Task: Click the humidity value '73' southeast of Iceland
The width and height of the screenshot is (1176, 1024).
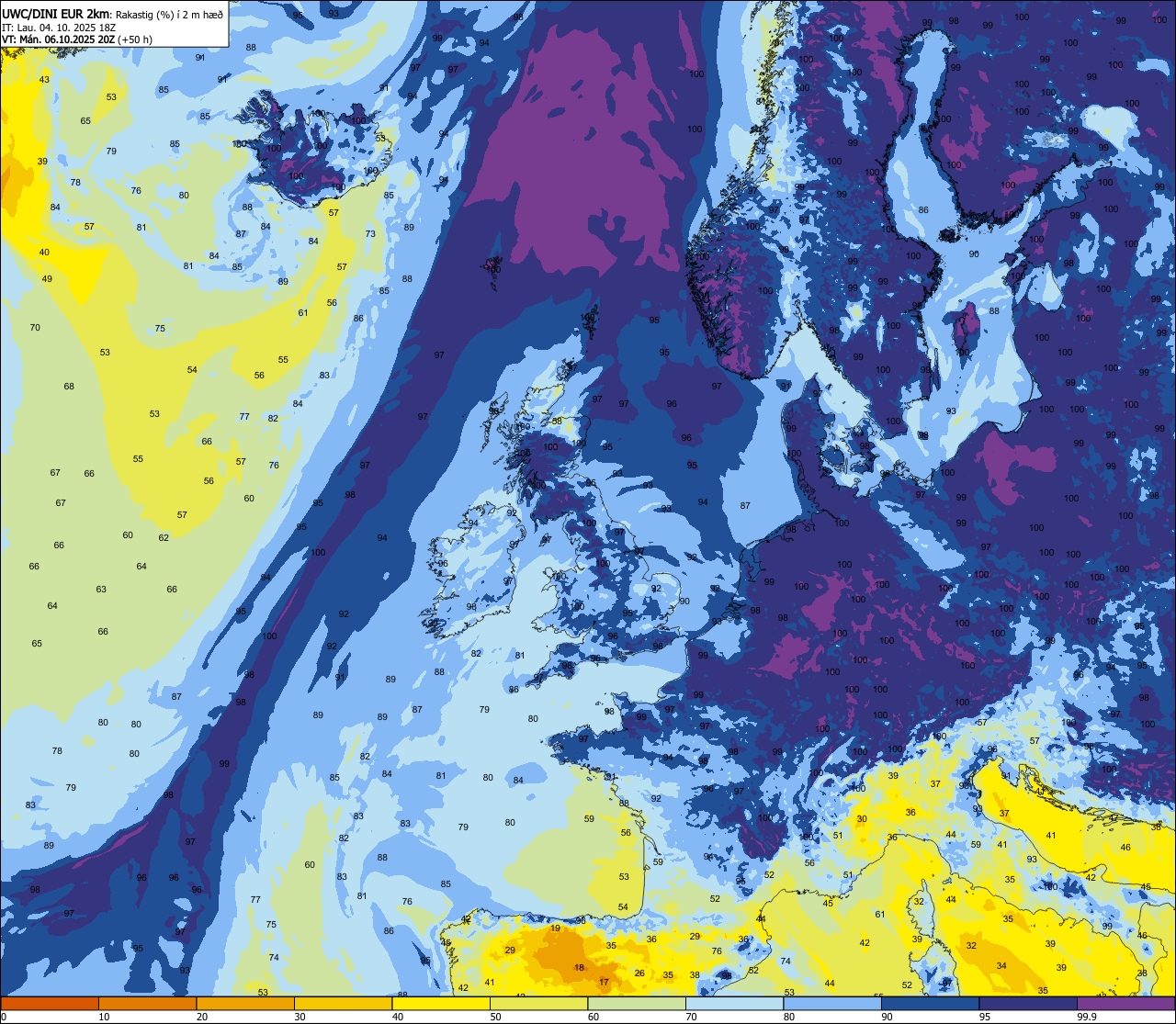Action: pos(370,234)
